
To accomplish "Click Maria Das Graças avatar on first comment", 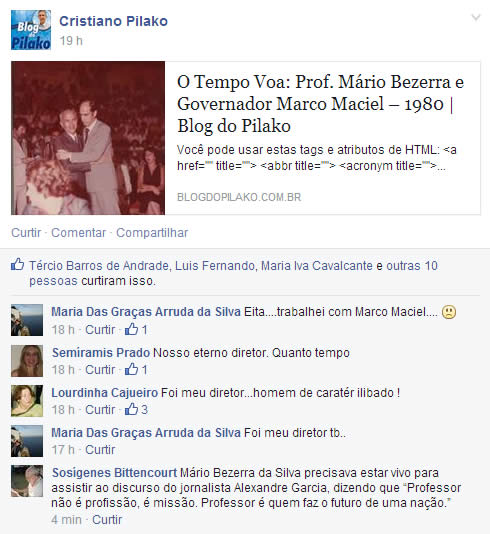I will pyautogui.click(x=27, y=320).
